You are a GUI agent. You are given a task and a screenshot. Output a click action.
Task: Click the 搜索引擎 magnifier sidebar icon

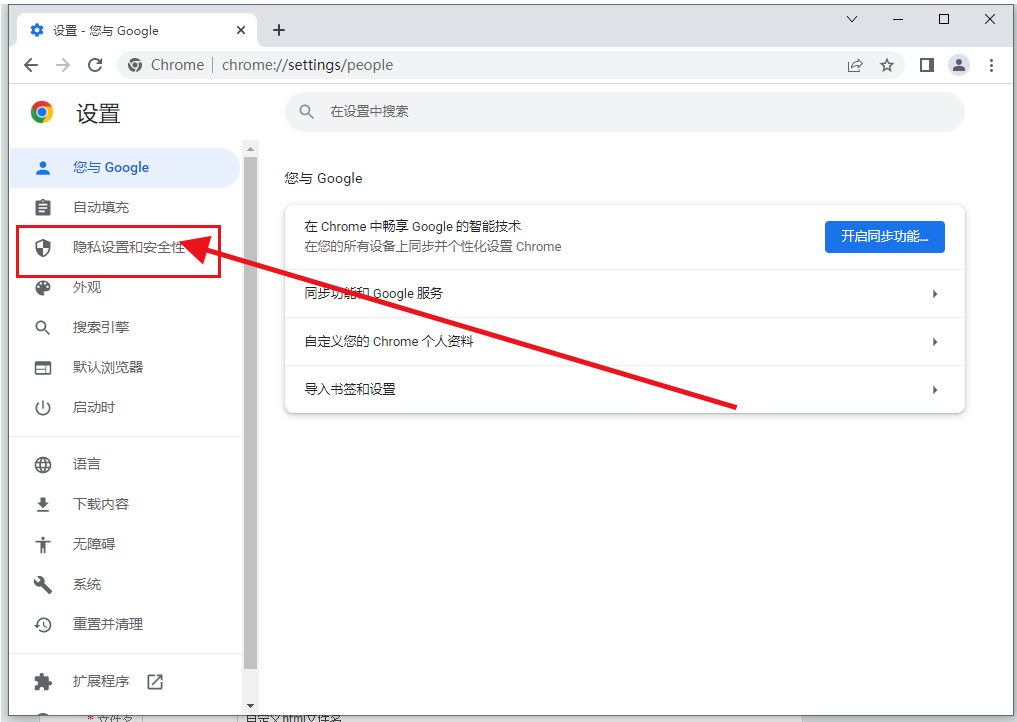42,327
